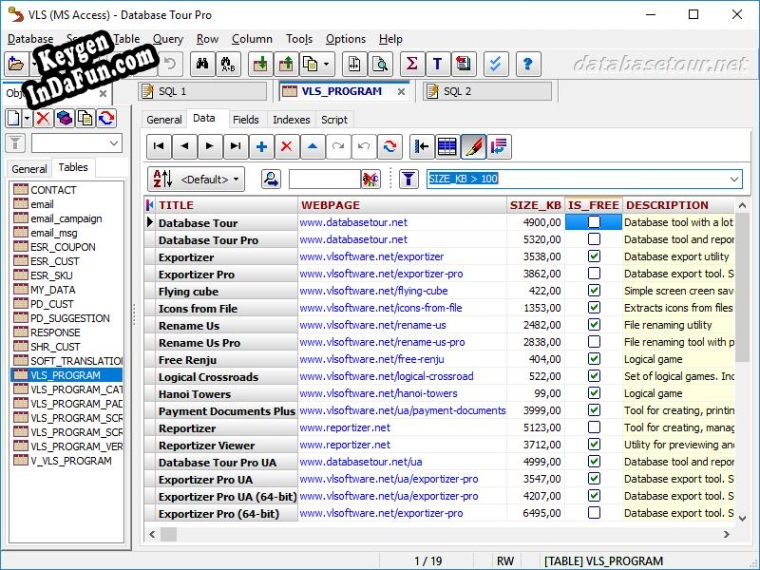Screen dimensions: 760x570
Task: Toggle IS_FREE checkbox for Hanoi Towers
Action: [x=594, y=393]
